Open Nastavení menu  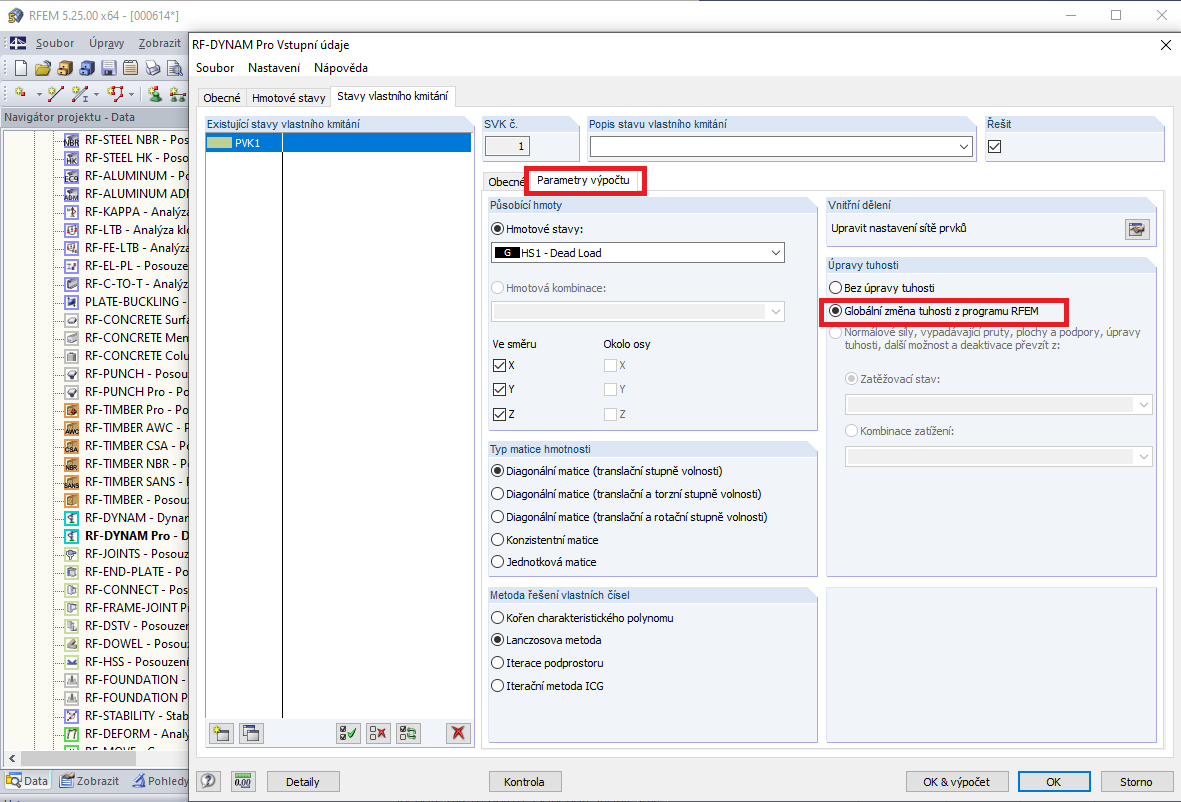click(x=273, y=68)
